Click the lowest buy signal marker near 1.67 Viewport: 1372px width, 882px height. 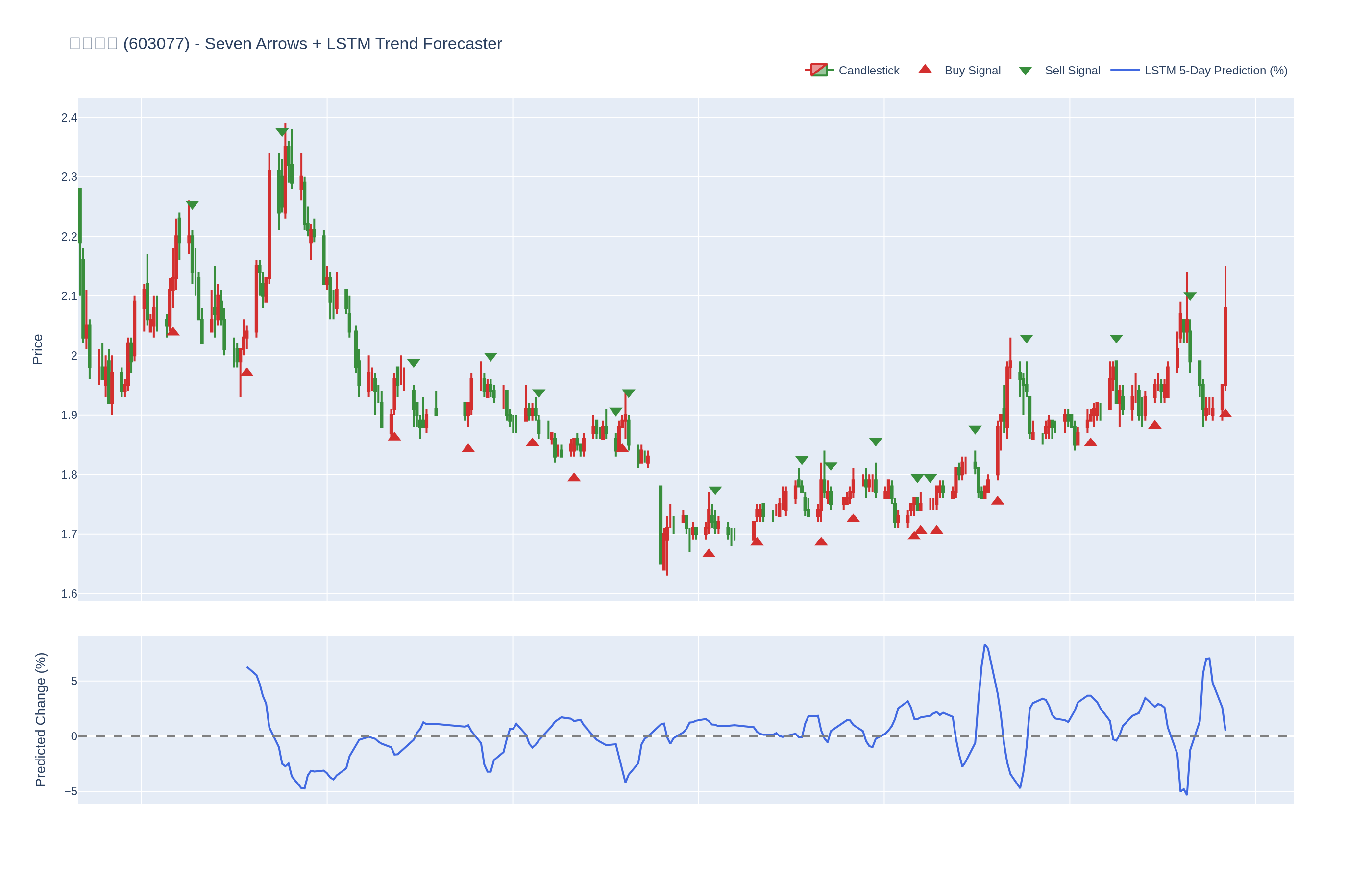[709, 553]
